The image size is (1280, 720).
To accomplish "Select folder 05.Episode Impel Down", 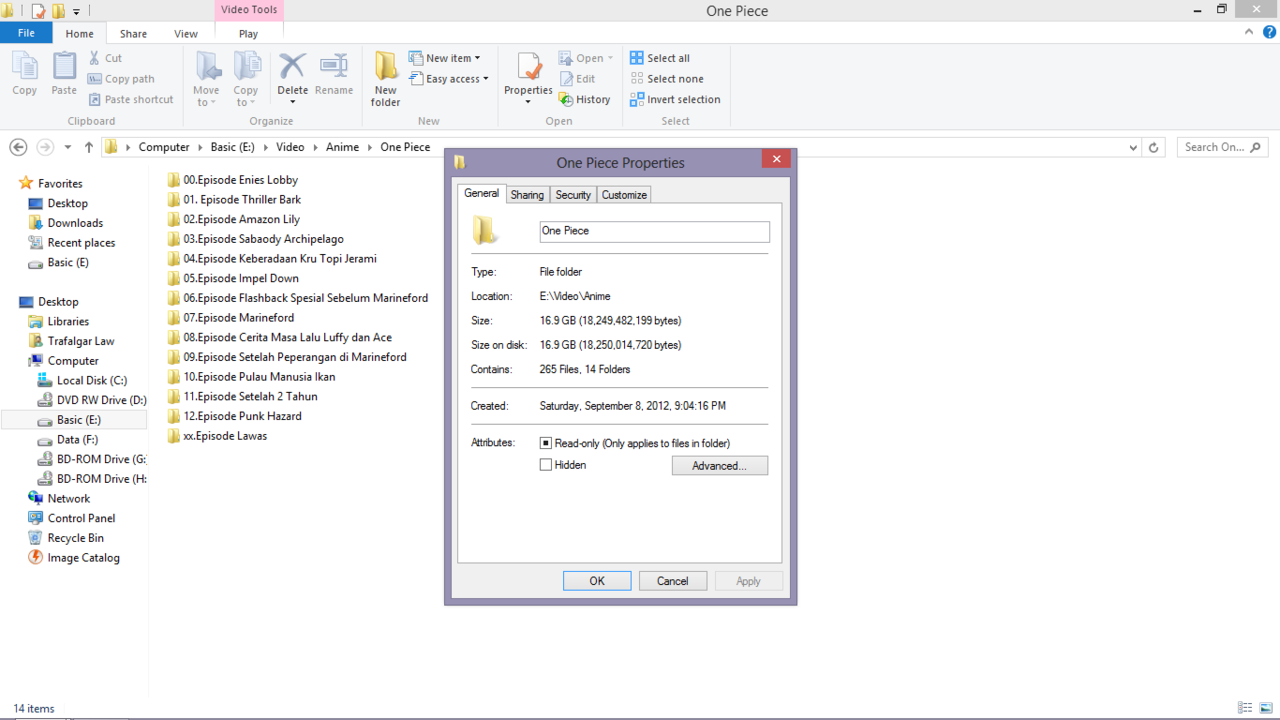I will coord(233,278).
